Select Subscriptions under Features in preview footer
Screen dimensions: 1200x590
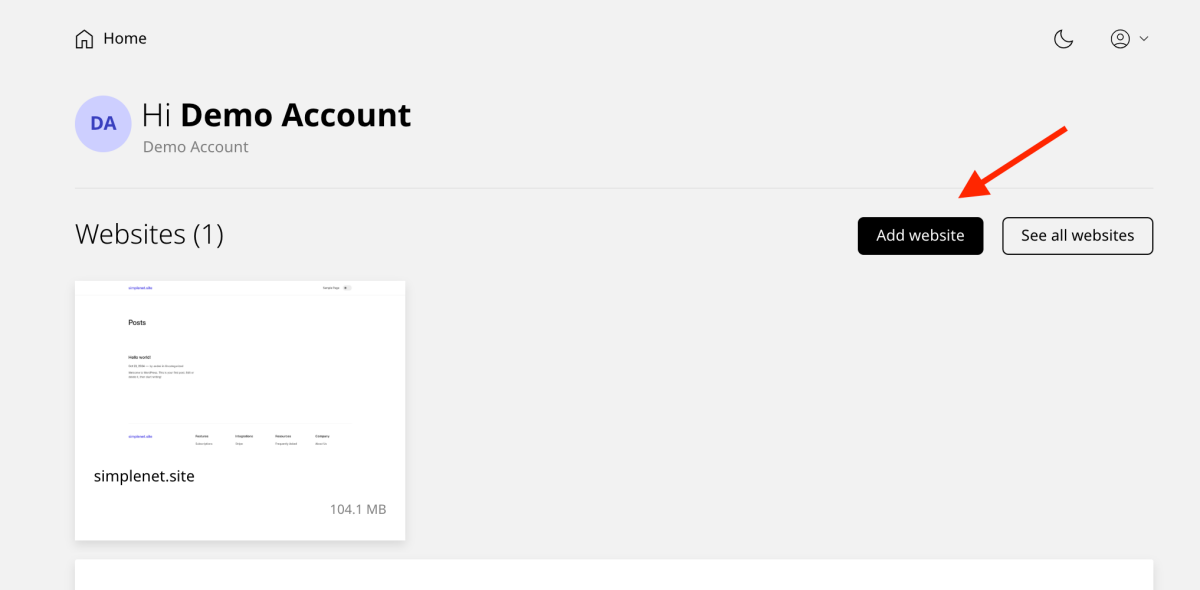click(x=204, y=443)
